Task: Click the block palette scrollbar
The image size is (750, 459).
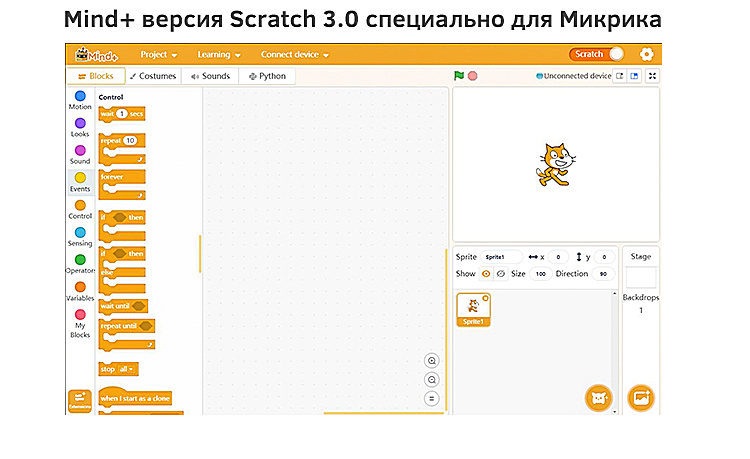Action: (200, 253)
